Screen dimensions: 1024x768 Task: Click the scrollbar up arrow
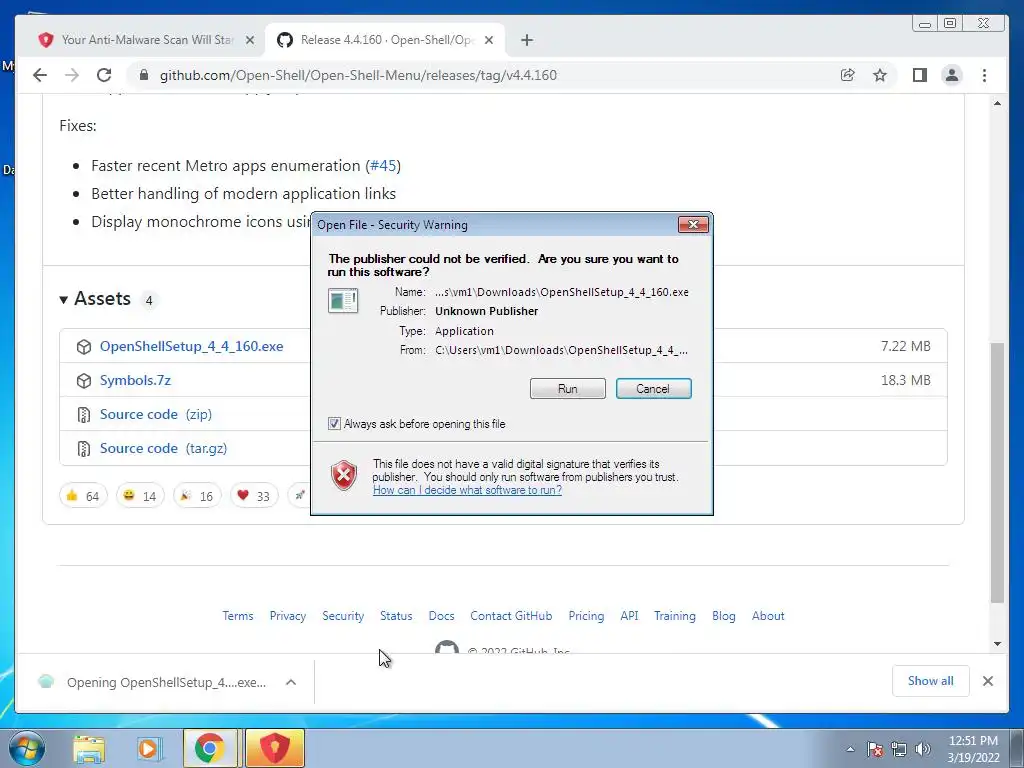click(x=997, y=103)
